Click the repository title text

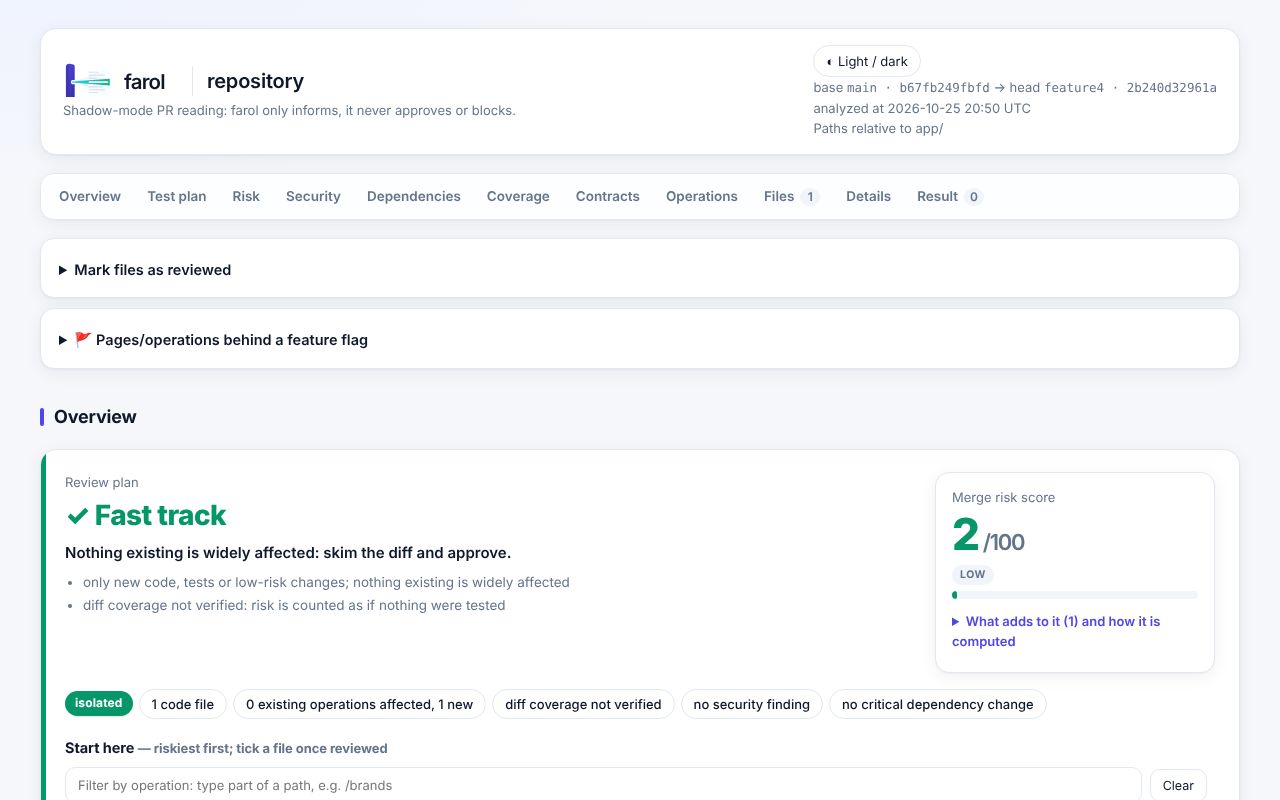[x=255, y=81]
